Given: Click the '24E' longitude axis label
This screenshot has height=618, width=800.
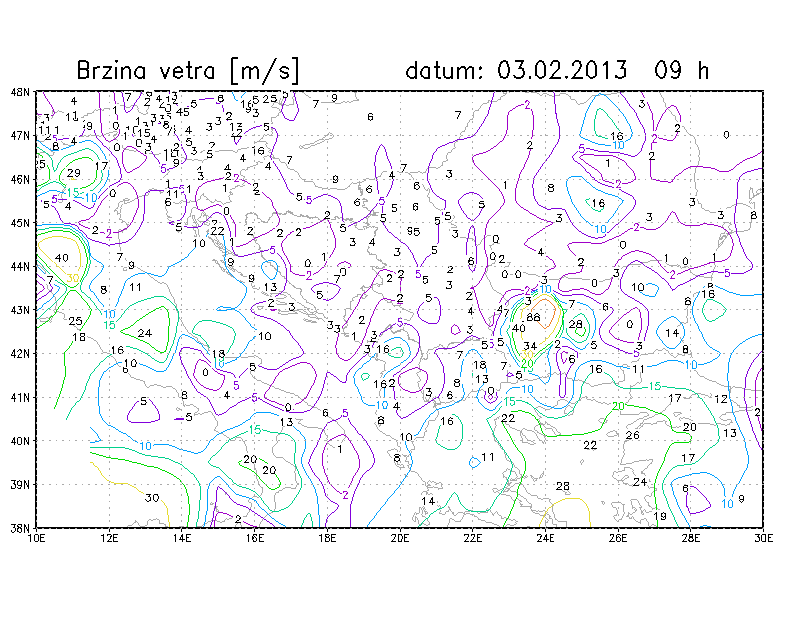Looking at the screenshot, I should (545, 538).
